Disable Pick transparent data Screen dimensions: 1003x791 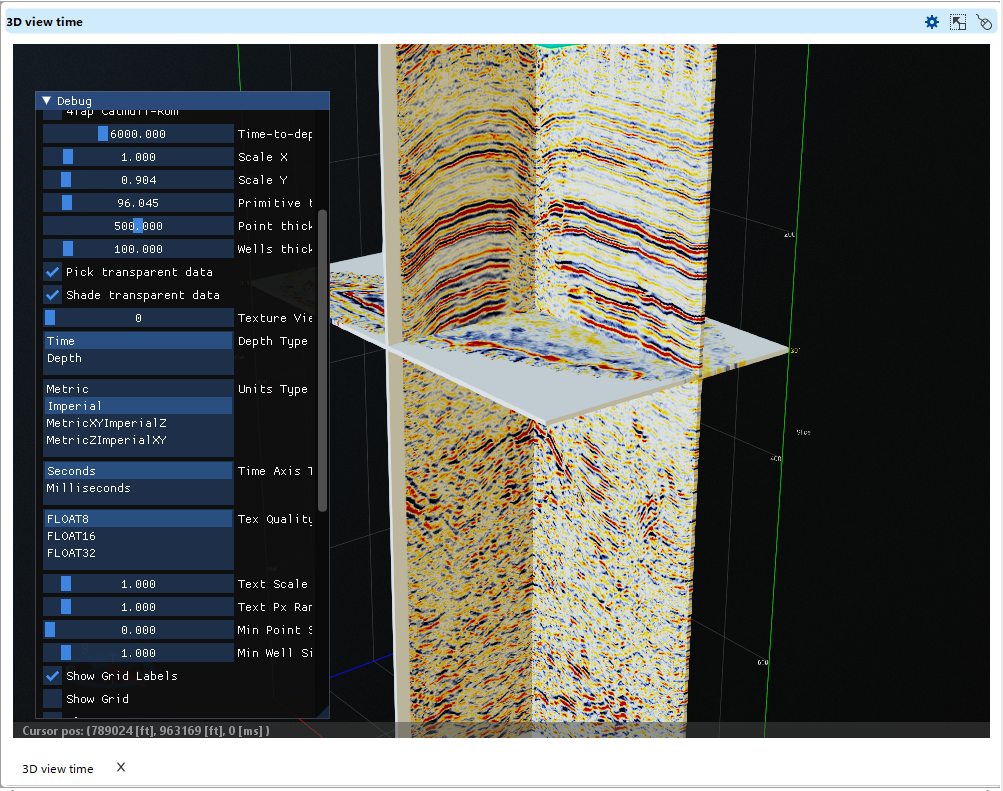(52, 271)
